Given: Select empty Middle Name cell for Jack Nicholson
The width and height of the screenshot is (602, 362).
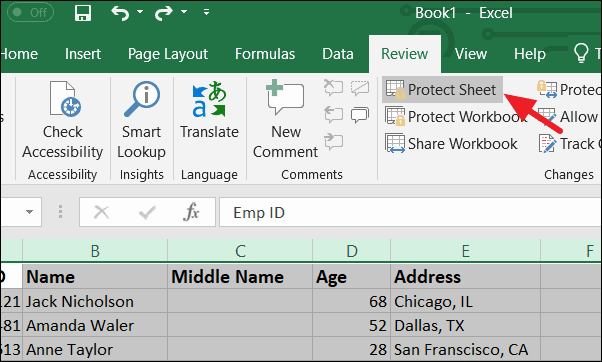Looking at the screenshot, I should pyautogui.click(x=240, y=301).
